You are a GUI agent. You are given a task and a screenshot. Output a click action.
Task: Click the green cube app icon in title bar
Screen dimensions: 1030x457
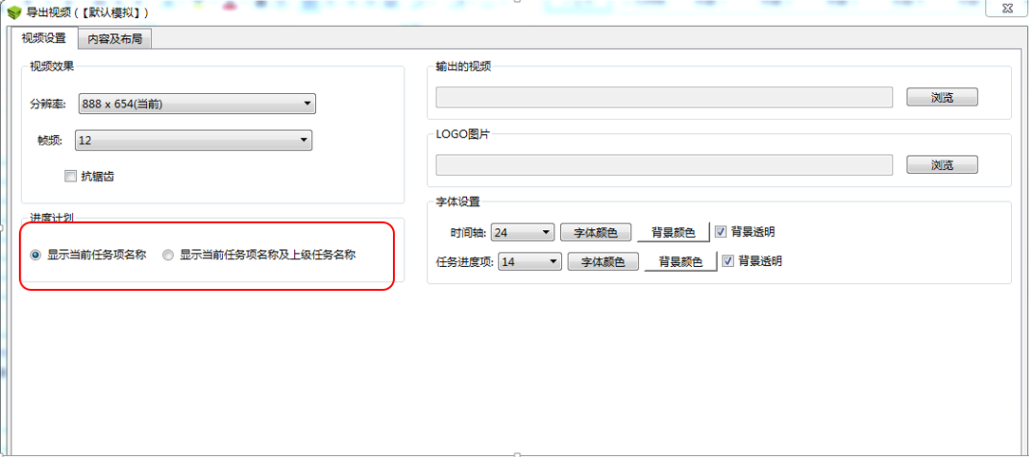point(14,12)
